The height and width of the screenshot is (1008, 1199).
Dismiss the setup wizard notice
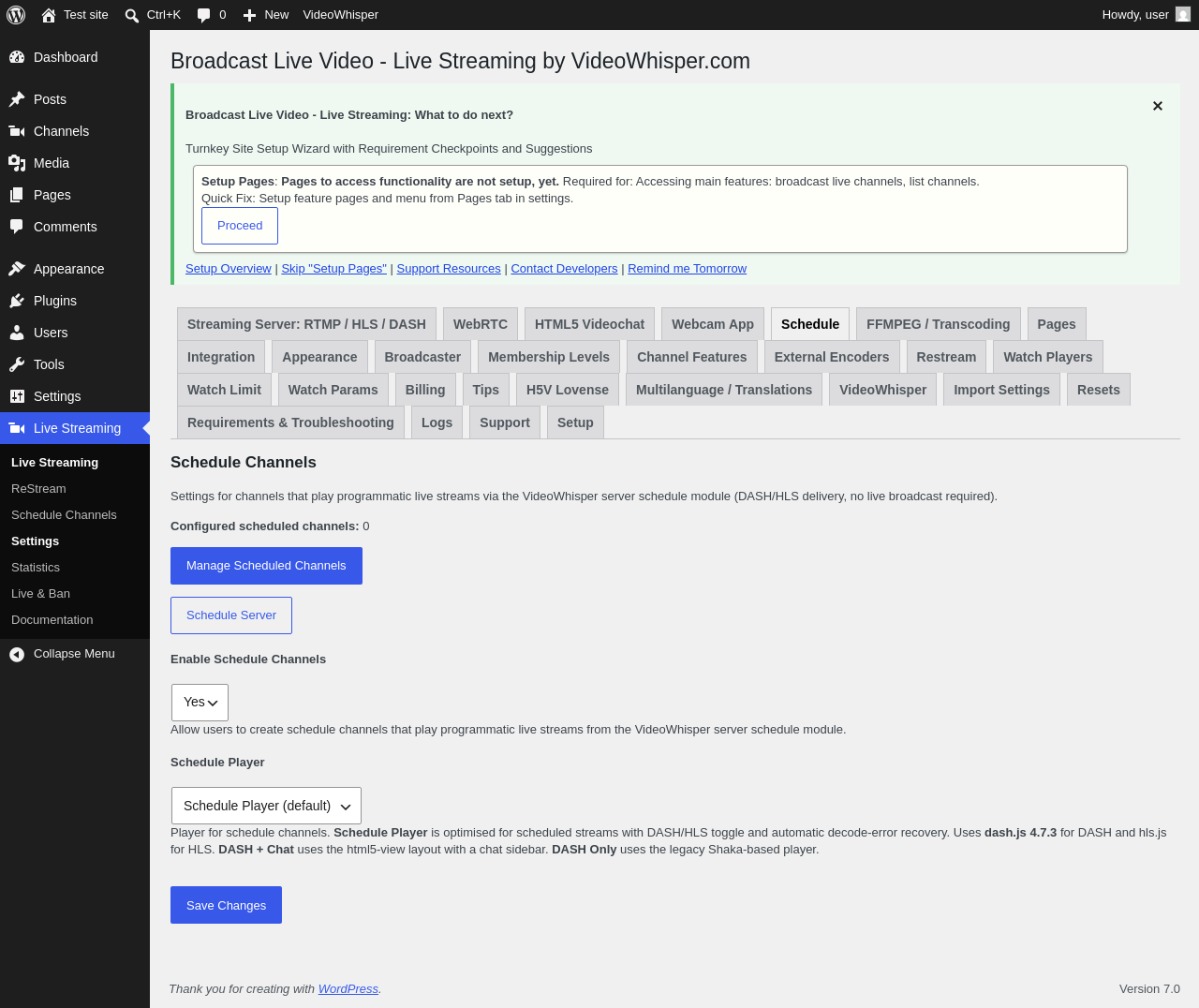(x=1158, y=106)
